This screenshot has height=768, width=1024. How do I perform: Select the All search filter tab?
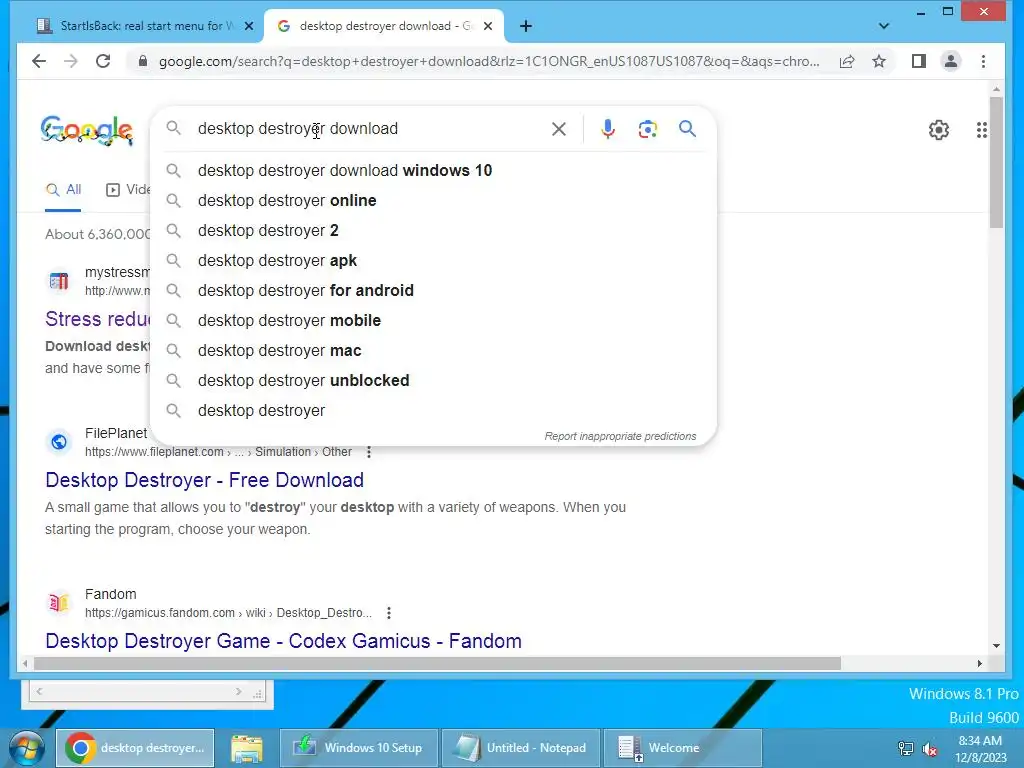click(x=63, y=190)
